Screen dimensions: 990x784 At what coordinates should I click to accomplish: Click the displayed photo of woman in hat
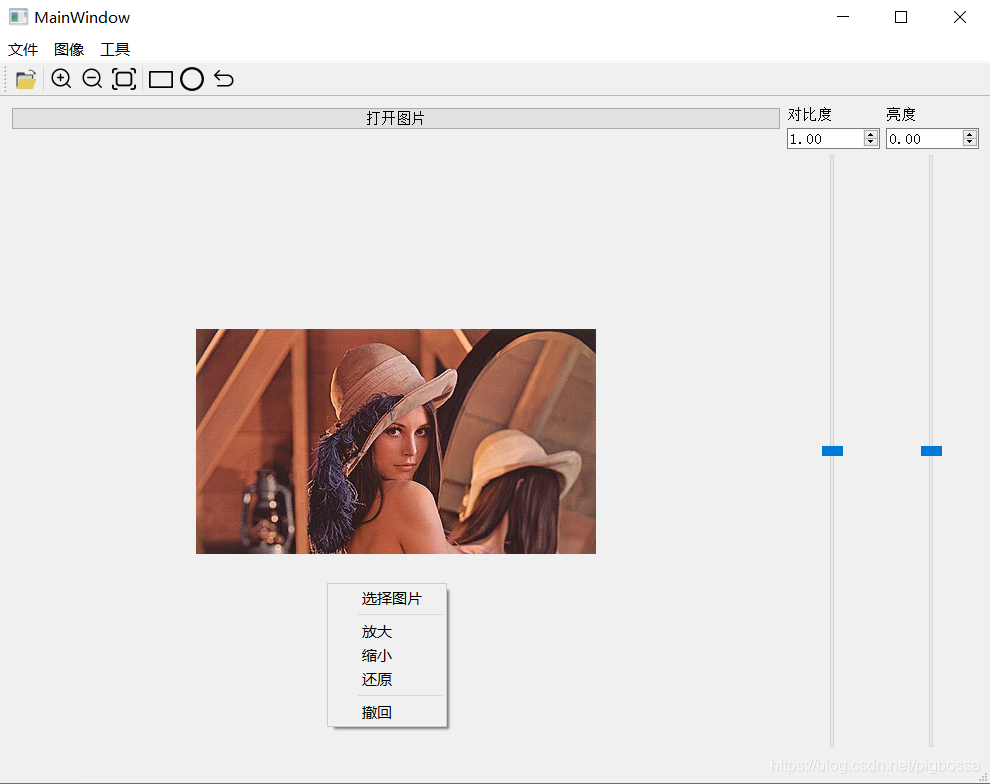click(x=396, y=441)
